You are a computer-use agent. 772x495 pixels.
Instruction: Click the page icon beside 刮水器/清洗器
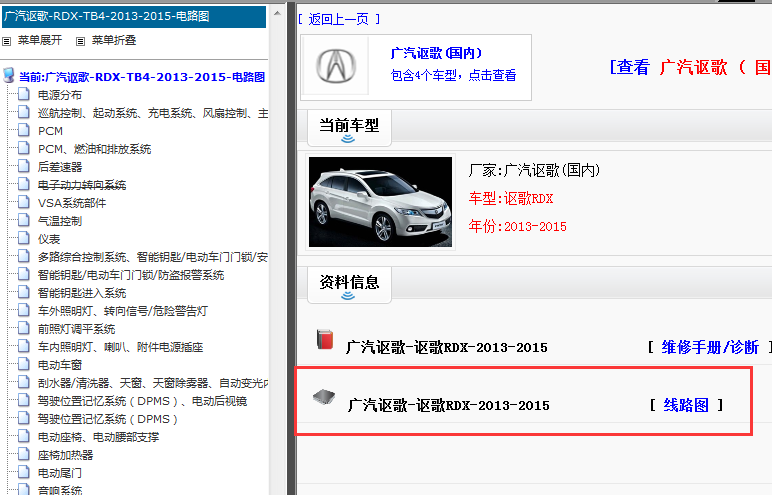[24, 382]
